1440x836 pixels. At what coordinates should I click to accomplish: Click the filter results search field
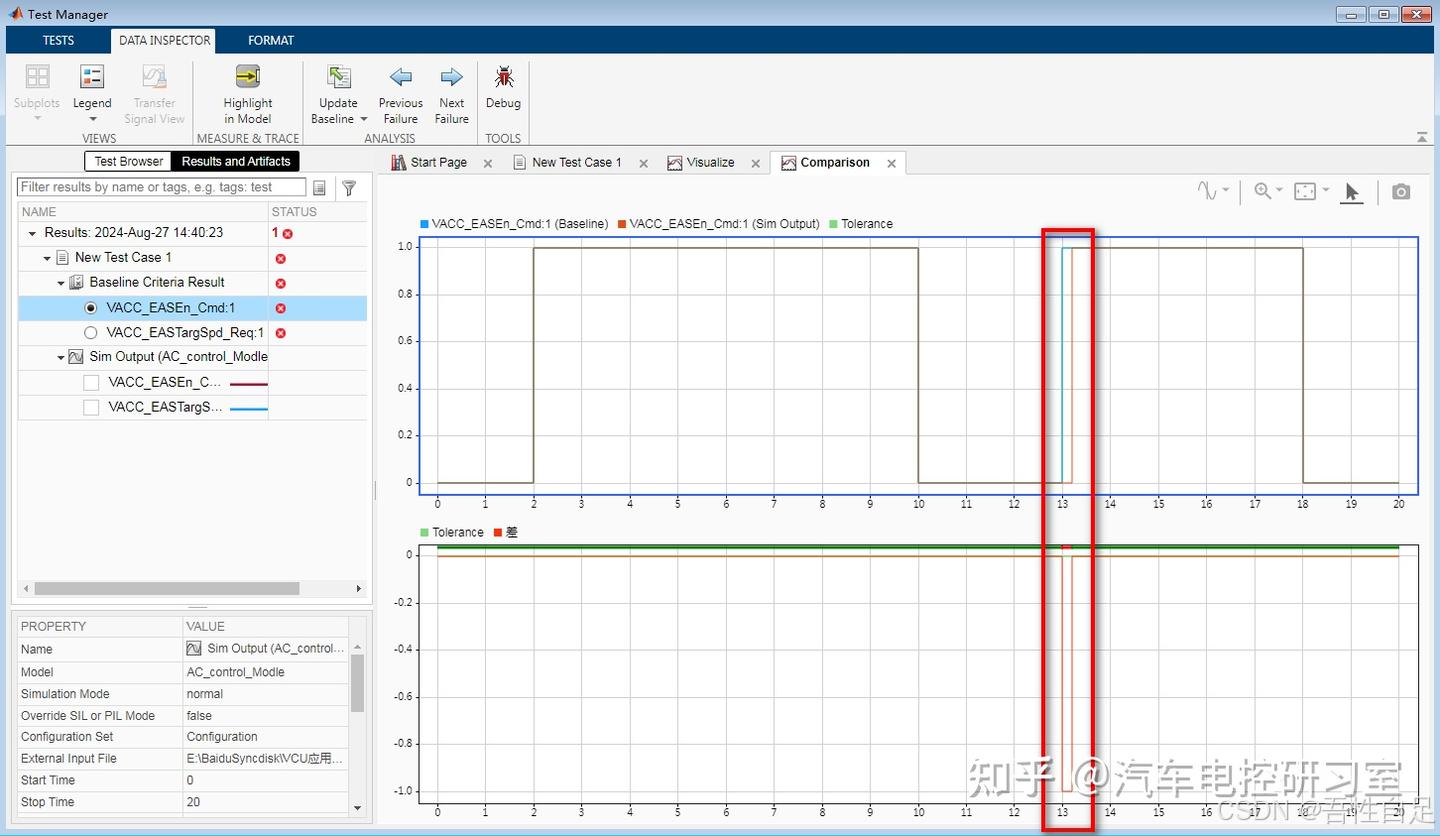click(160, 187)
